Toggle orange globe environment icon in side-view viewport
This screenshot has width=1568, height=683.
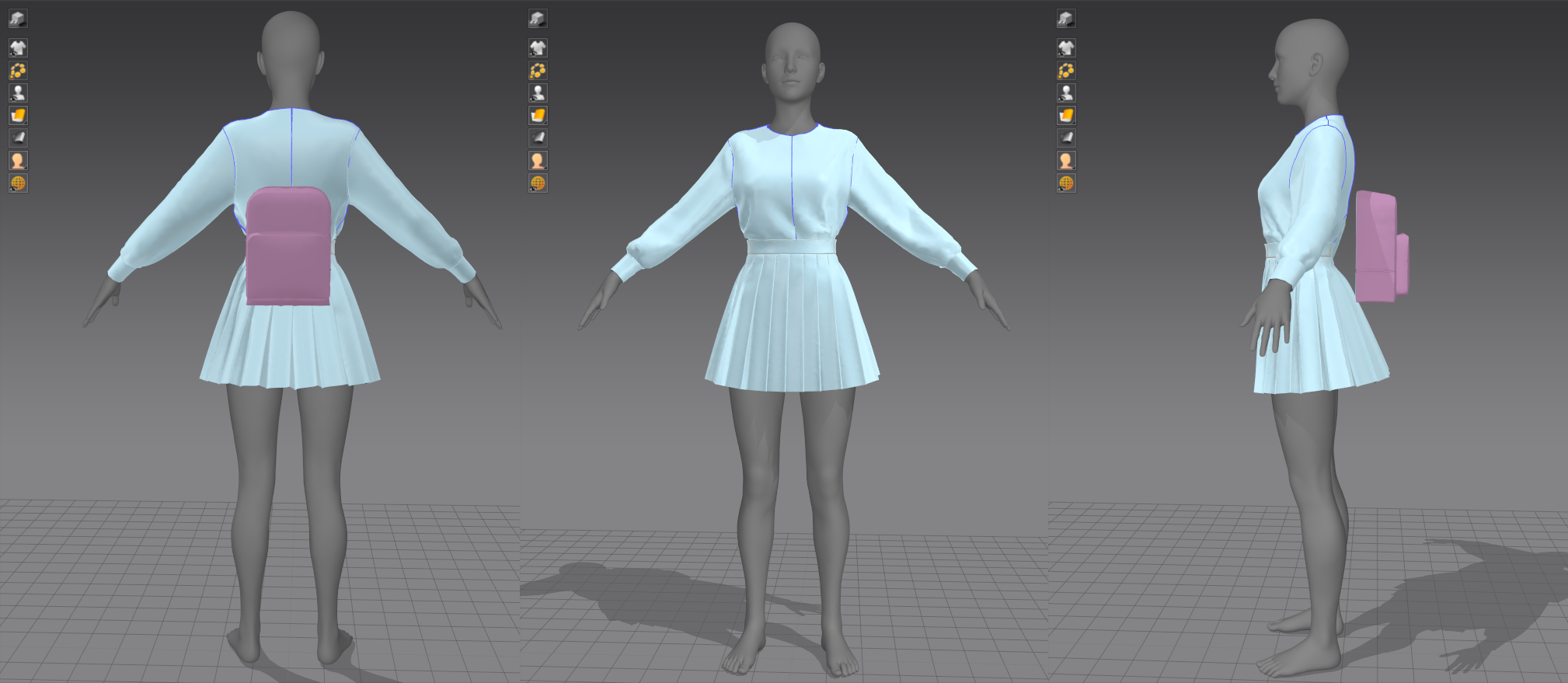1066,183
